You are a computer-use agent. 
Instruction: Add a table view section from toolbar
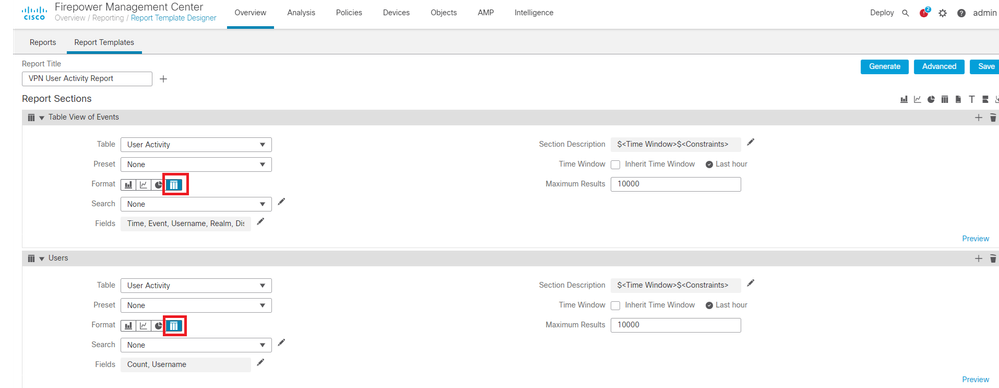(x=945, y=99)
